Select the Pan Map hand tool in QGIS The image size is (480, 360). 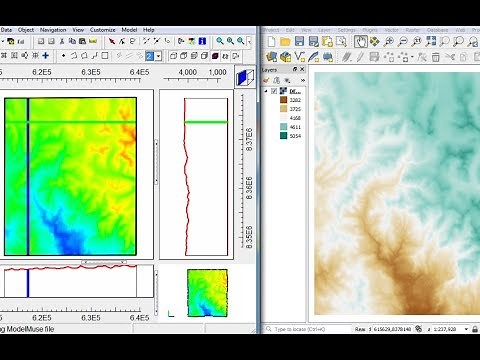click(361, 42)
